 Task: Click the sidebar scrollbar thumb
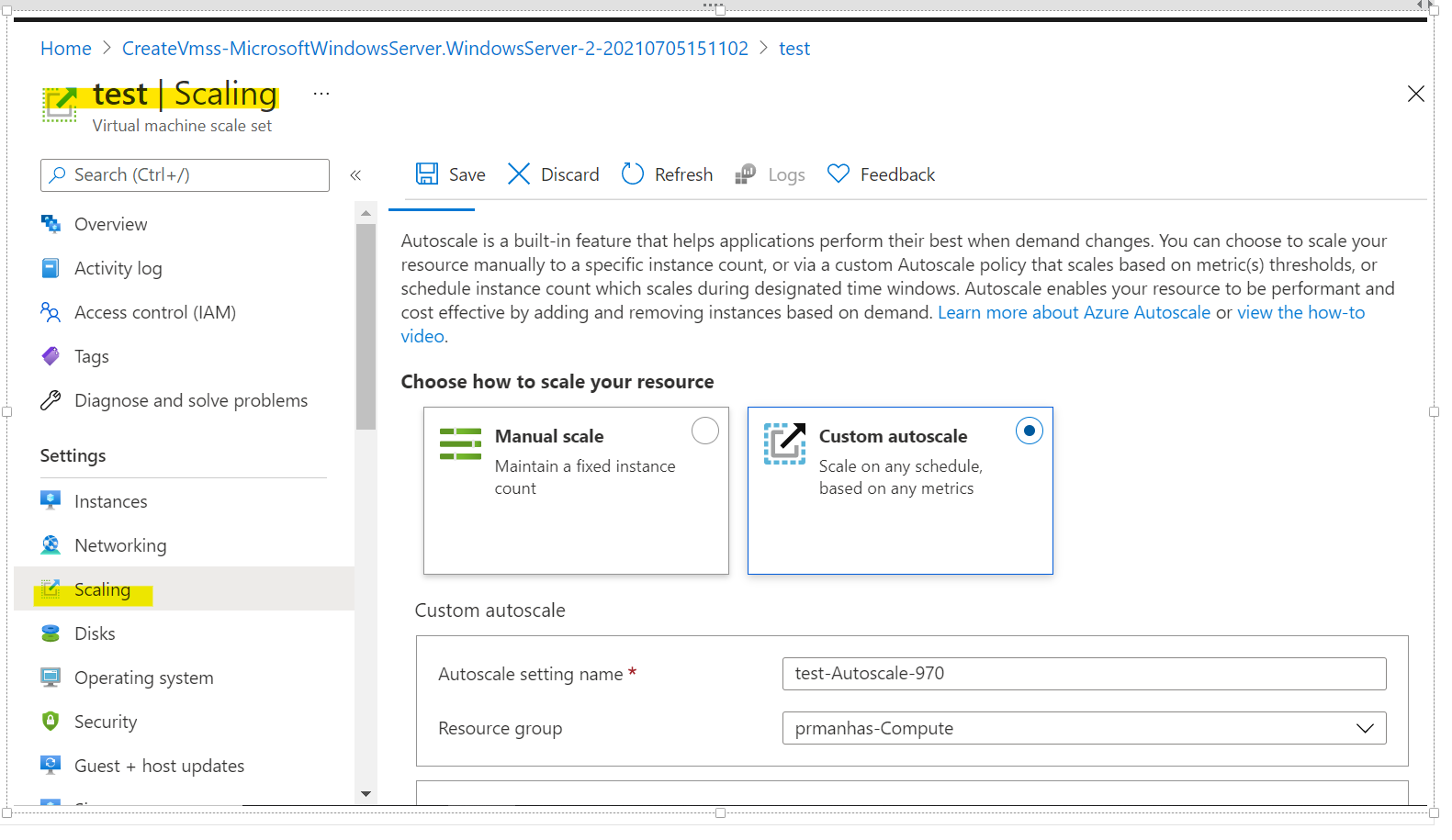click(366, 326)
